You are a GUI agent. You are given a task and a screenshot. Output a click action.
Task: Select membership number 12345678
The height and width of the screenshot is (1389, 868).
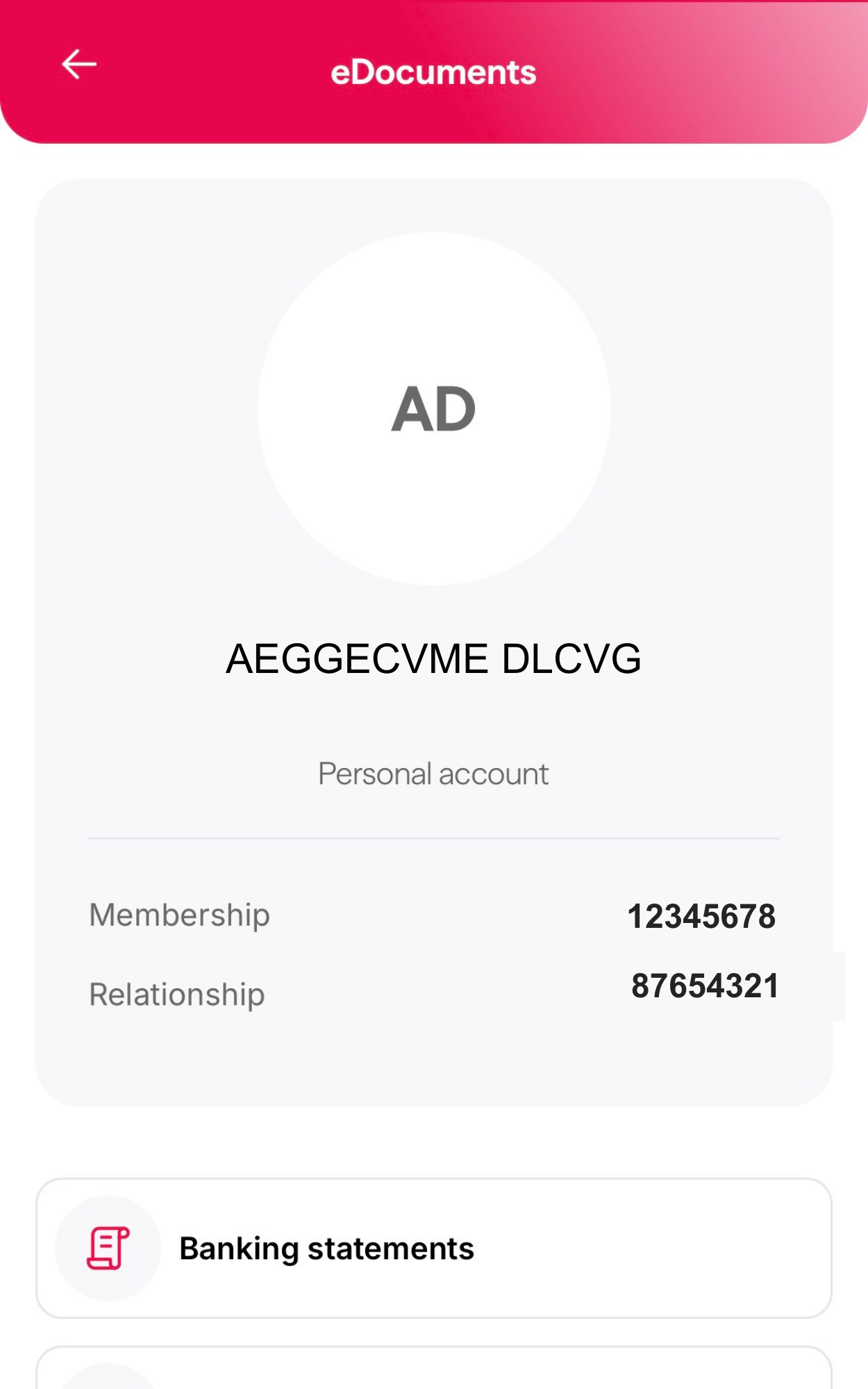[x=701, y=916]
